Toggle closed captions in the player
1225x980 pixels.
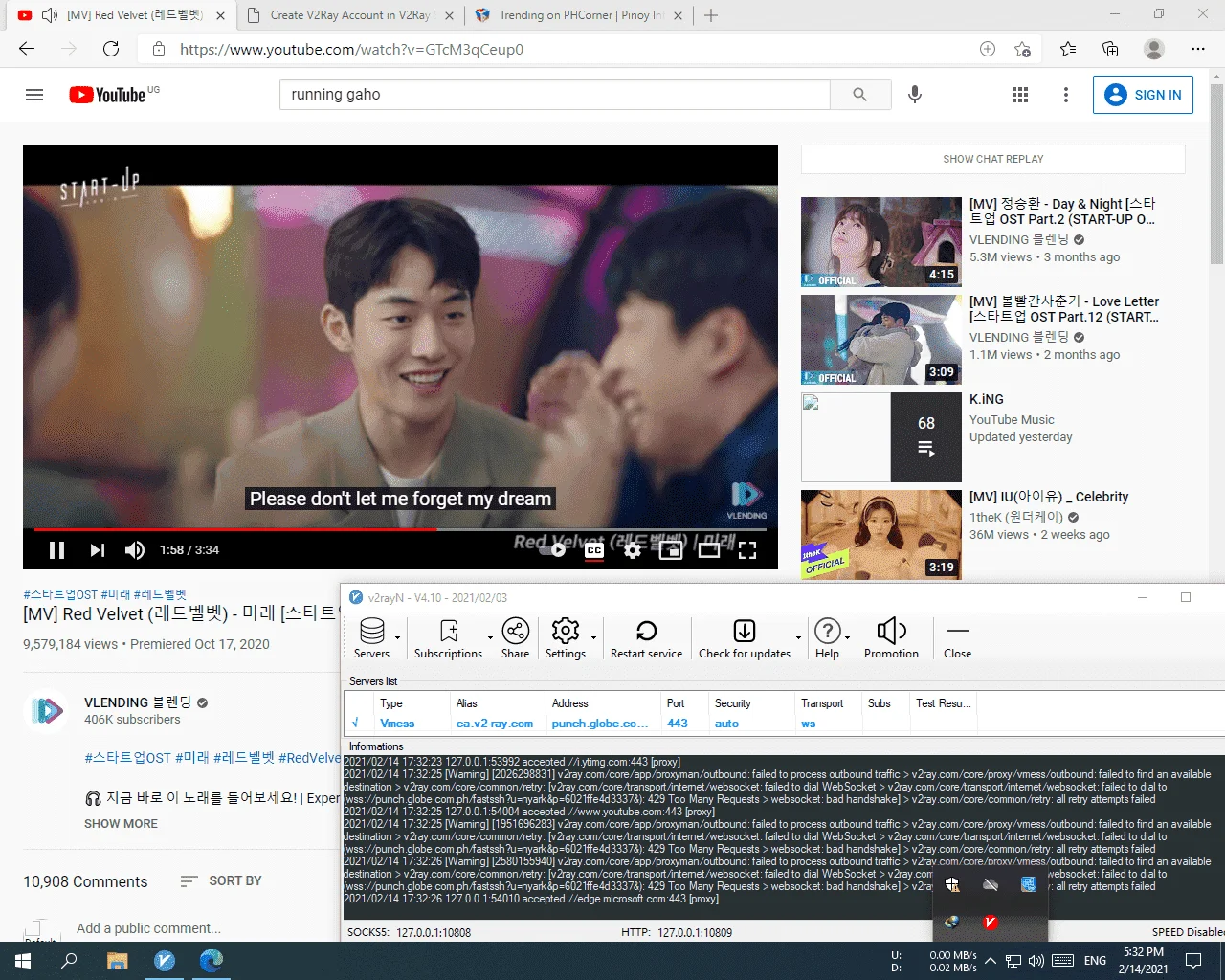click(x=594, y=550)
